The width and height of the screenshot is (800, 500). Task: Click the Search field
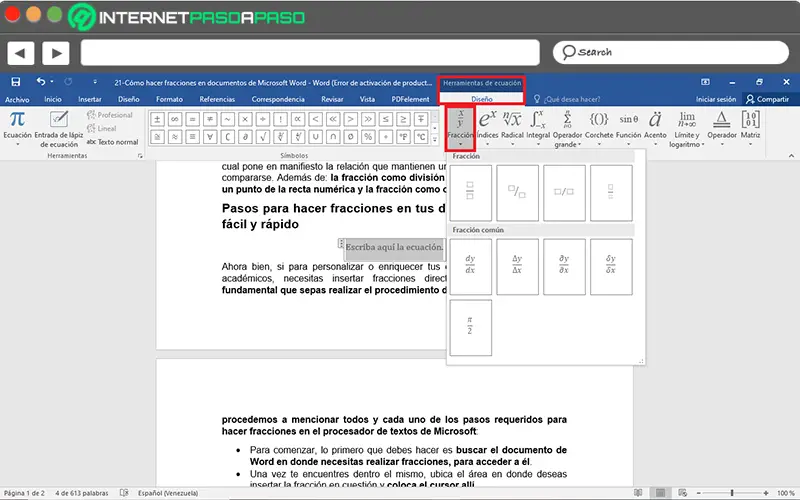pos(670,52)
